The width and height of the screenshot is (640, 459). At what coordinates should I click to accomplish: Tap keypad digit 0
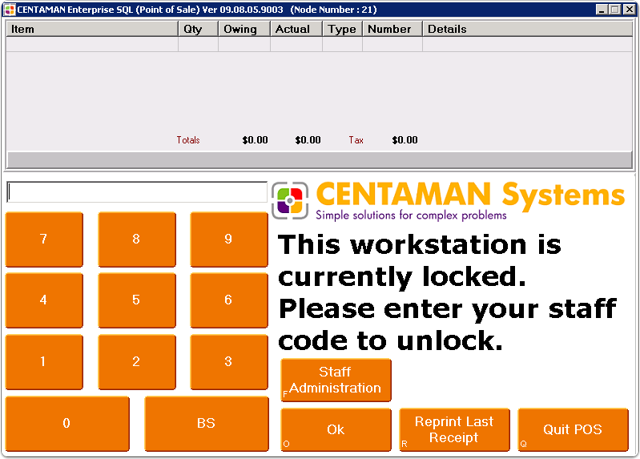67,424
